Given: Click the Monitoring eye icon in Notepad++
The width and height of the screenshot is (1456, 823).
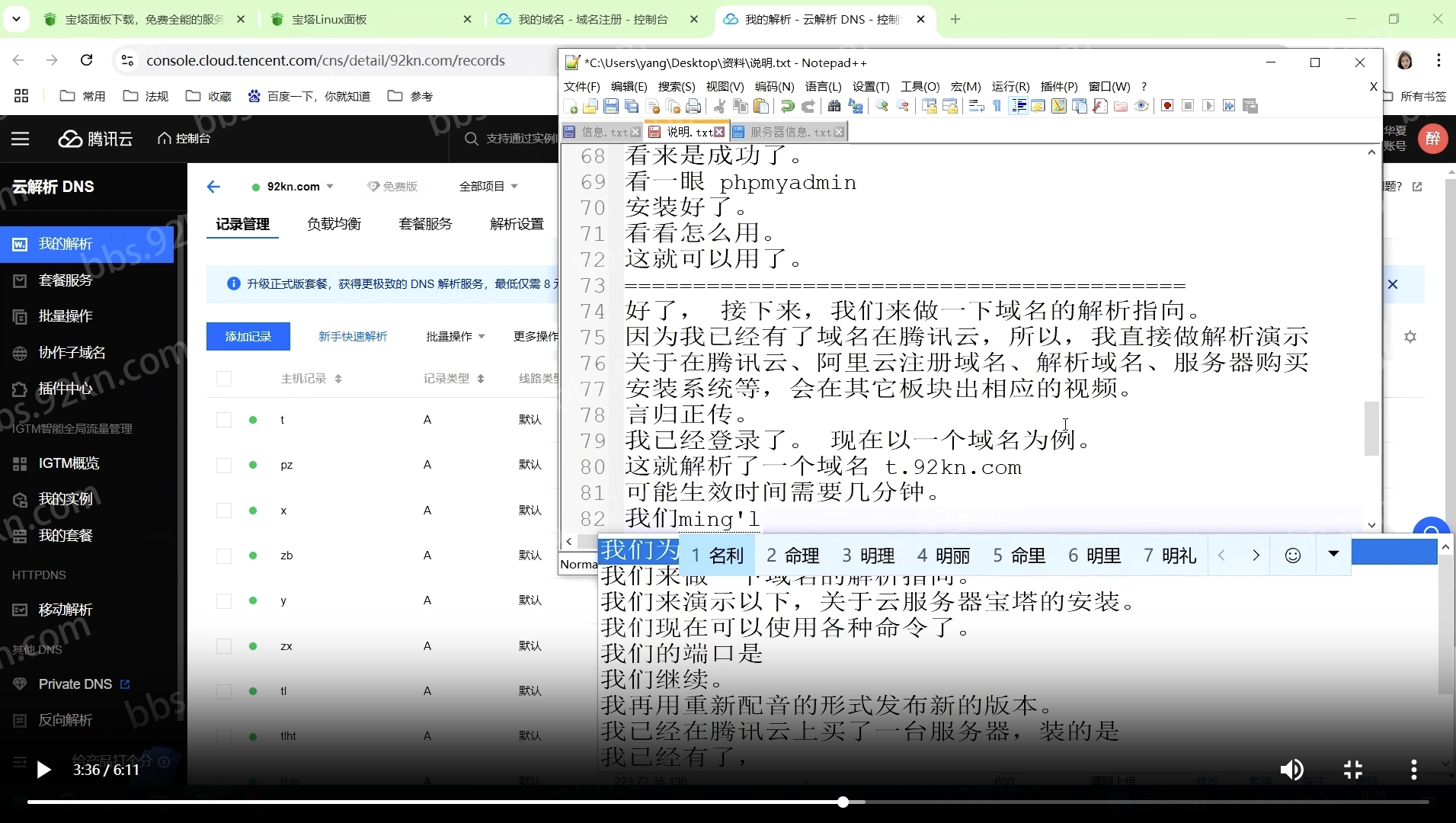Looking at the screenshot, I should pyautogui.click(x=1141, y=106).
